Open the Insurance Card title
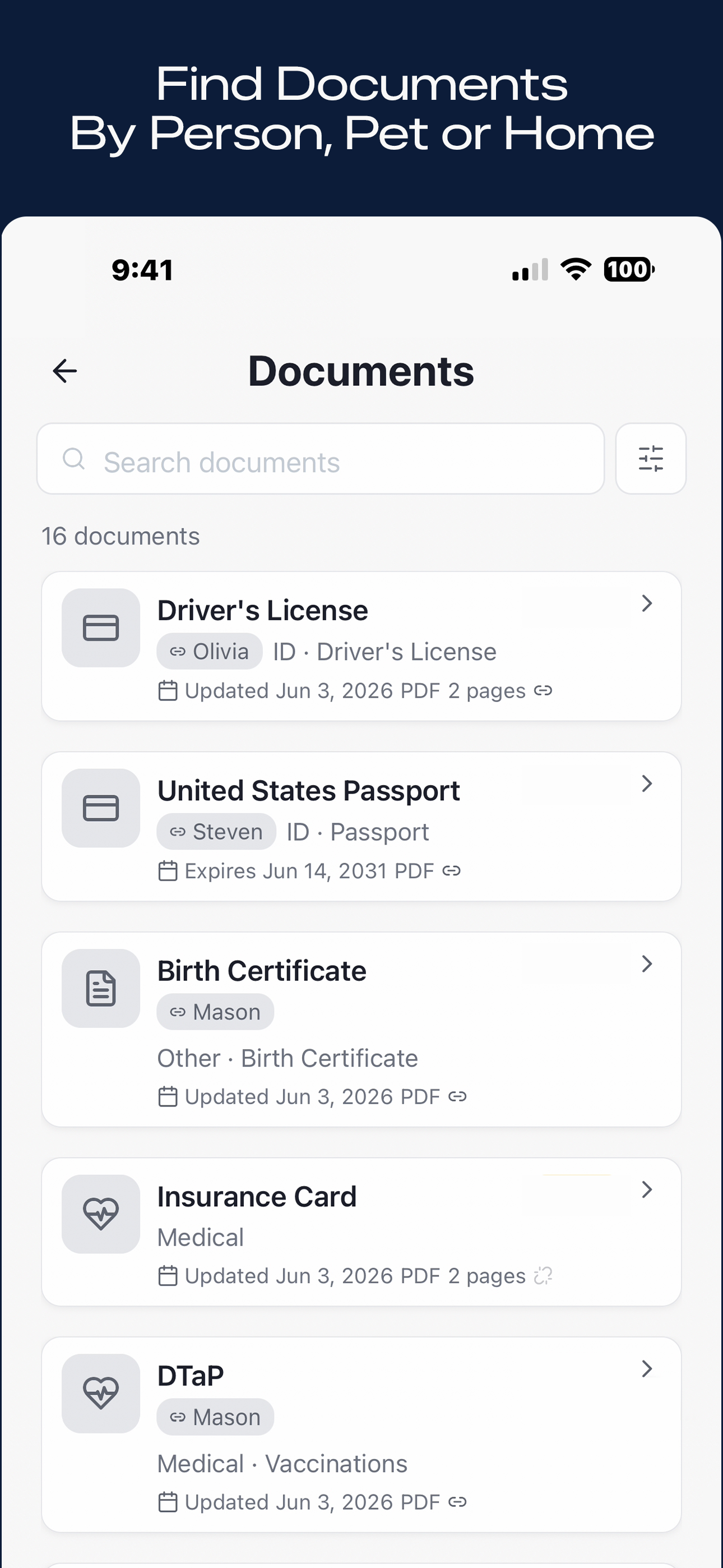The image size is (723, 1568). coord(256,1197)
